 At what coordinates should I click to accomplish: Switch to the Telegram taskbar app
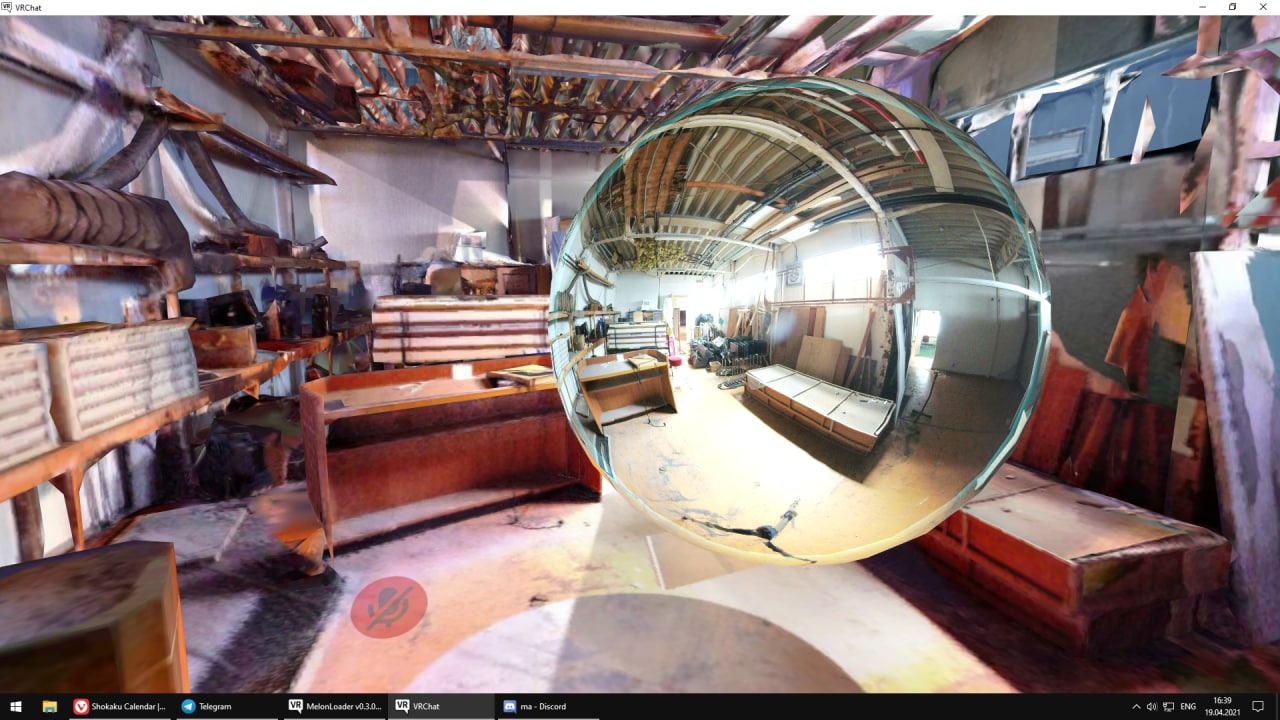pos(226,706)
